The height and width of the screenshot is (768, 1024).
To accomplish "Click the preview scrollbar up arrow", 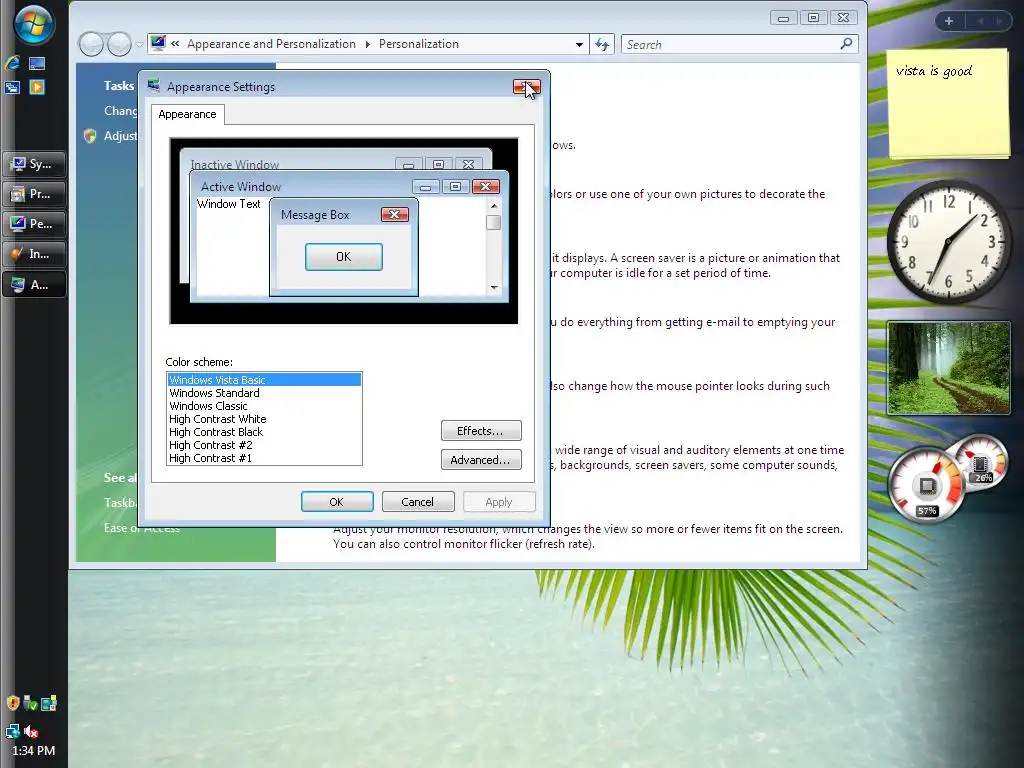I will tap(494, 206).
